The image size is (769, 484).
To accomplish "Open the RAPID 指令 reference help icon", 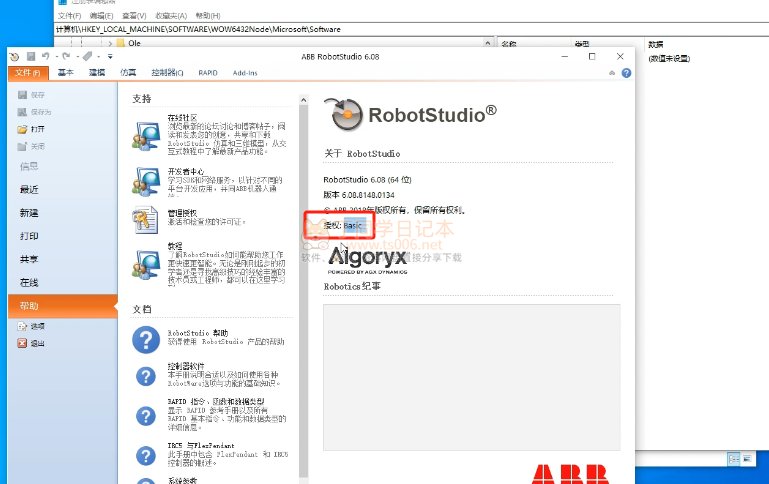I will pyautogui.click(x=146, y=416).
